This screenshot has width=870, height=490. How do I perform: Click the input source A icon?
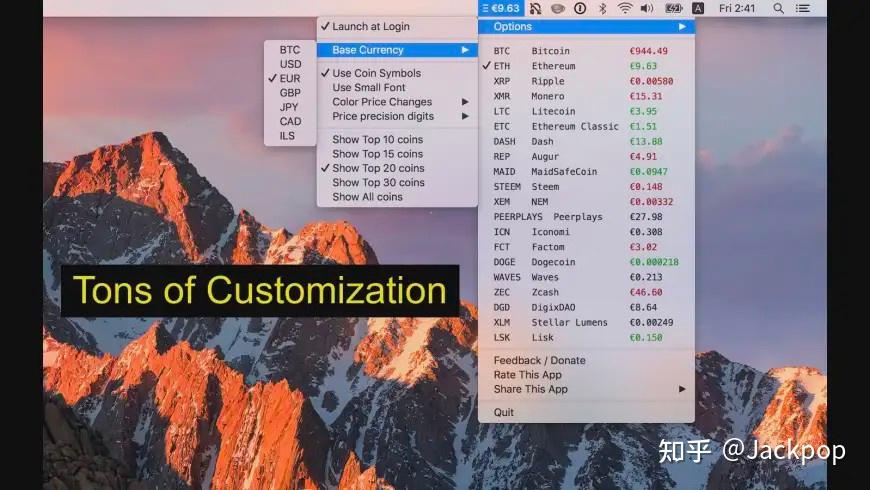pyautogui.click(x=698, y=8)
